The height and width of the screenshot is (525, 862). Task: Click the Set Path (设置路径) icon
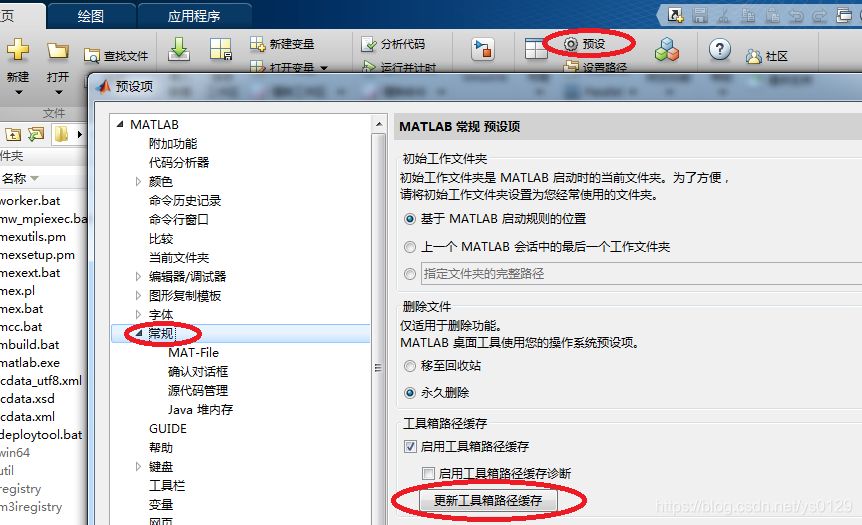pyautogui.click(x=571, y=67)
